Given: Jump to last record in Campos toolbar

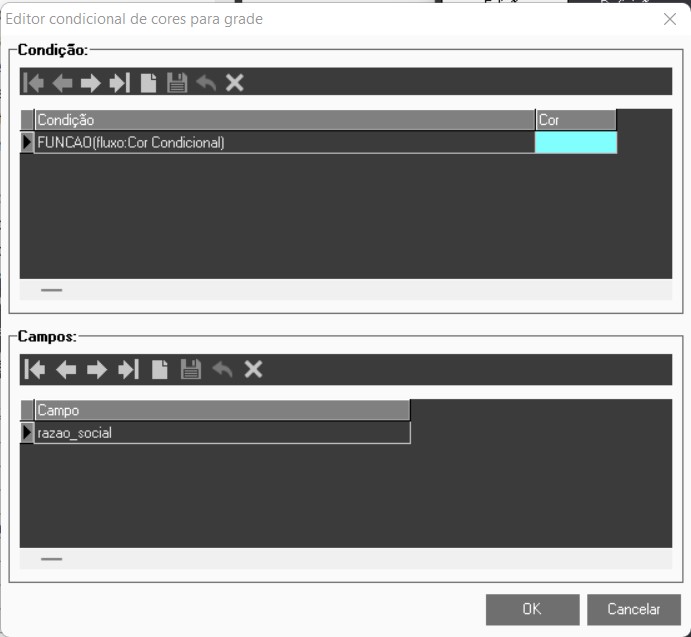Looking at the screenshot, I should coord(128,370).
